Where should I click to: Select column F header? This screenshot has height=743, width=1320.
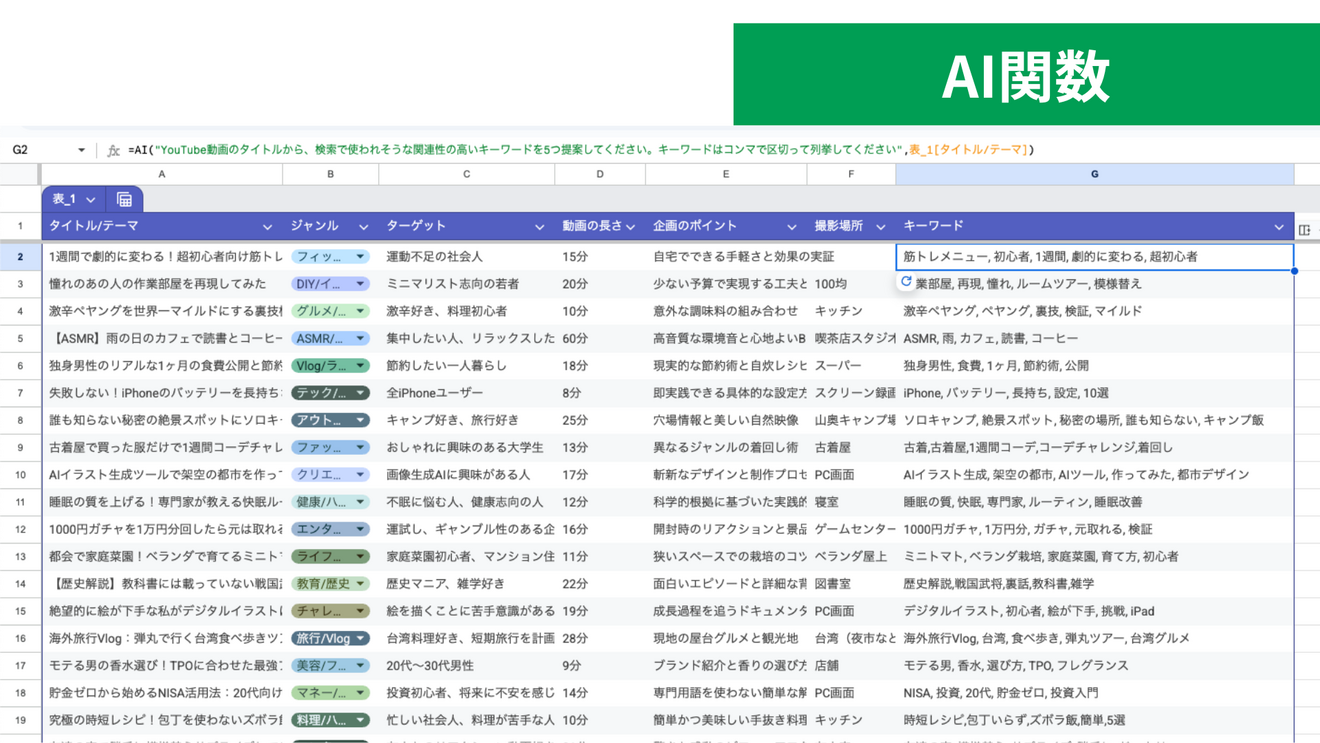click(851, 174)
